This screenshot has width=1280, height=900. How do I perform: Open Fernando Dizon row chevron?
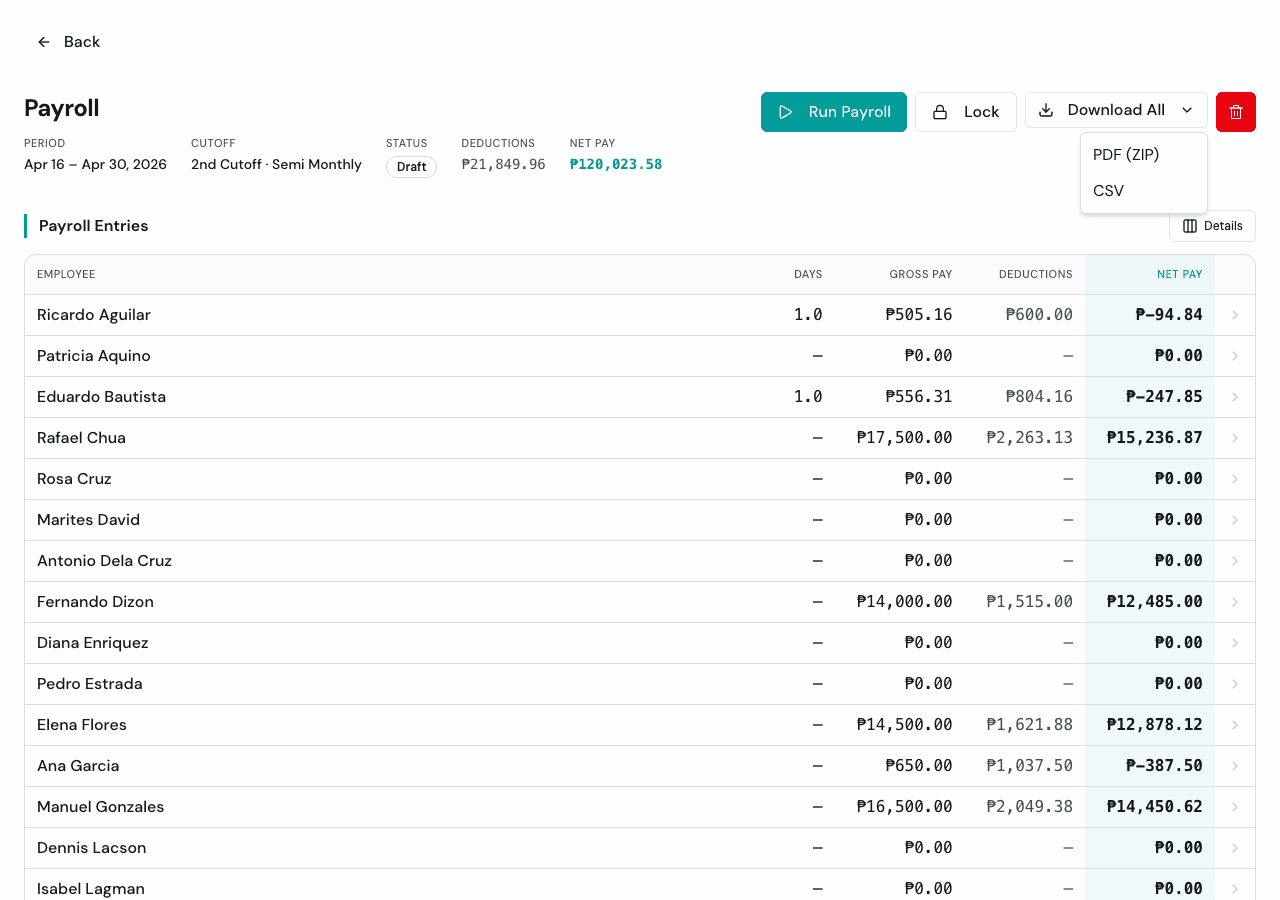click(1235, 602)
